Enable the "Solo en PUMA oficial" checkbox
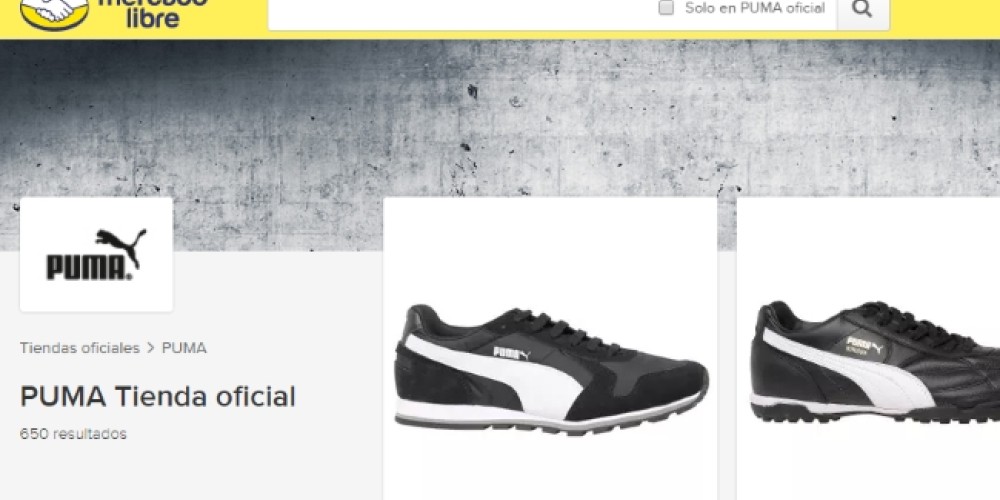The height and width of the screenshot is (500, 1000). click(x=666, y=8)
